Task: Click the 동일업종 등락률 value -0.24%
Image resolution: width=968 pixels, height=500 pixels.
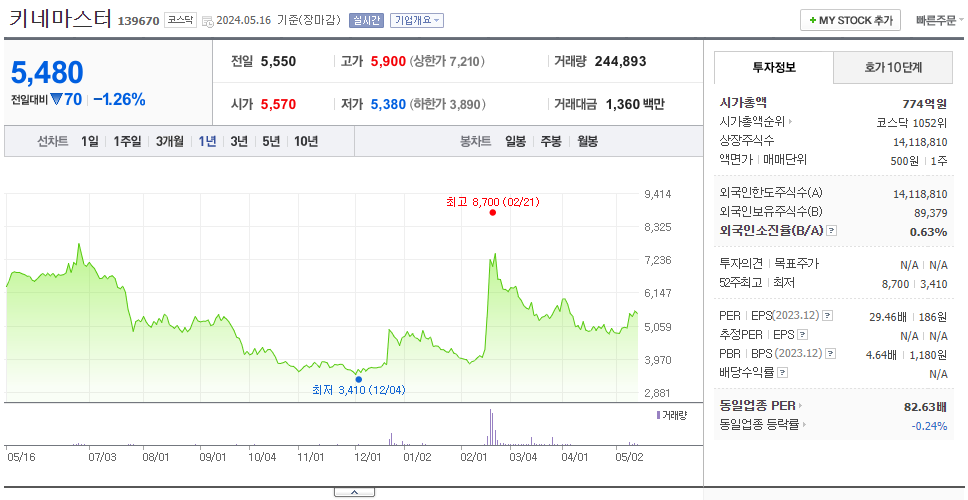Action: [x=929, y=425]
